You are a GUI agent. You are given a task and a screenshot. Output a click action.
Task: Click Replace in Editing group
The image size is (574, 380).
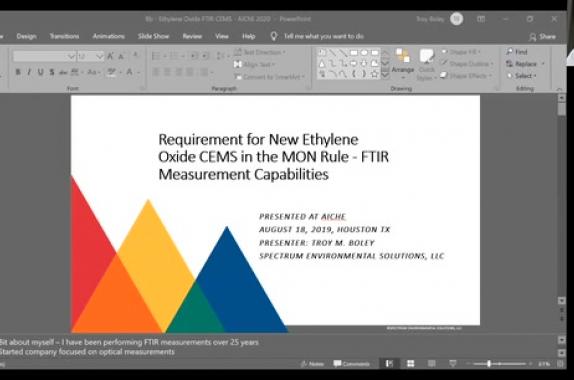[x=525, y=64]
